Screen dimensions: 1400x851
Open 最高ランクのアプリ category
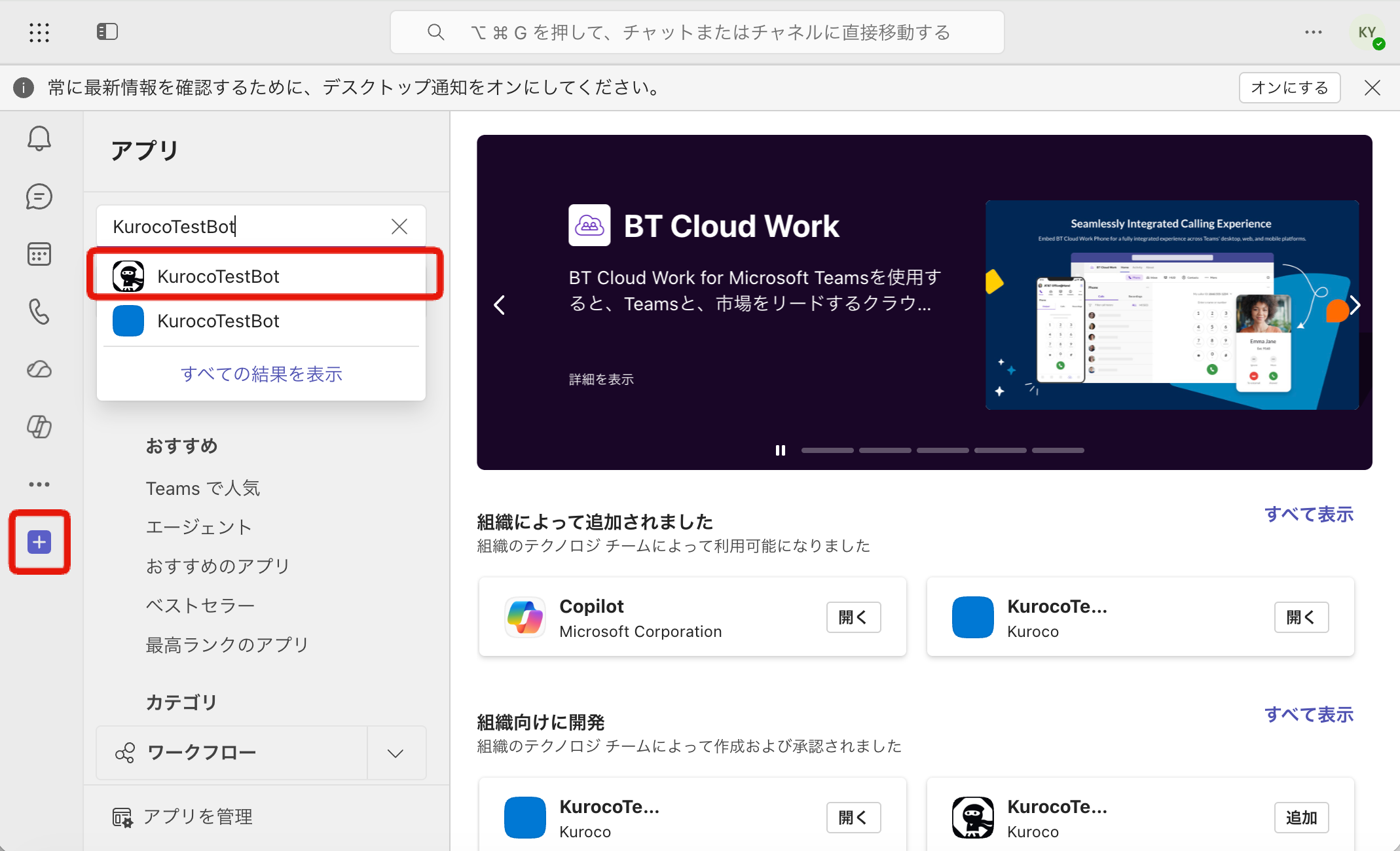(227, 645)
